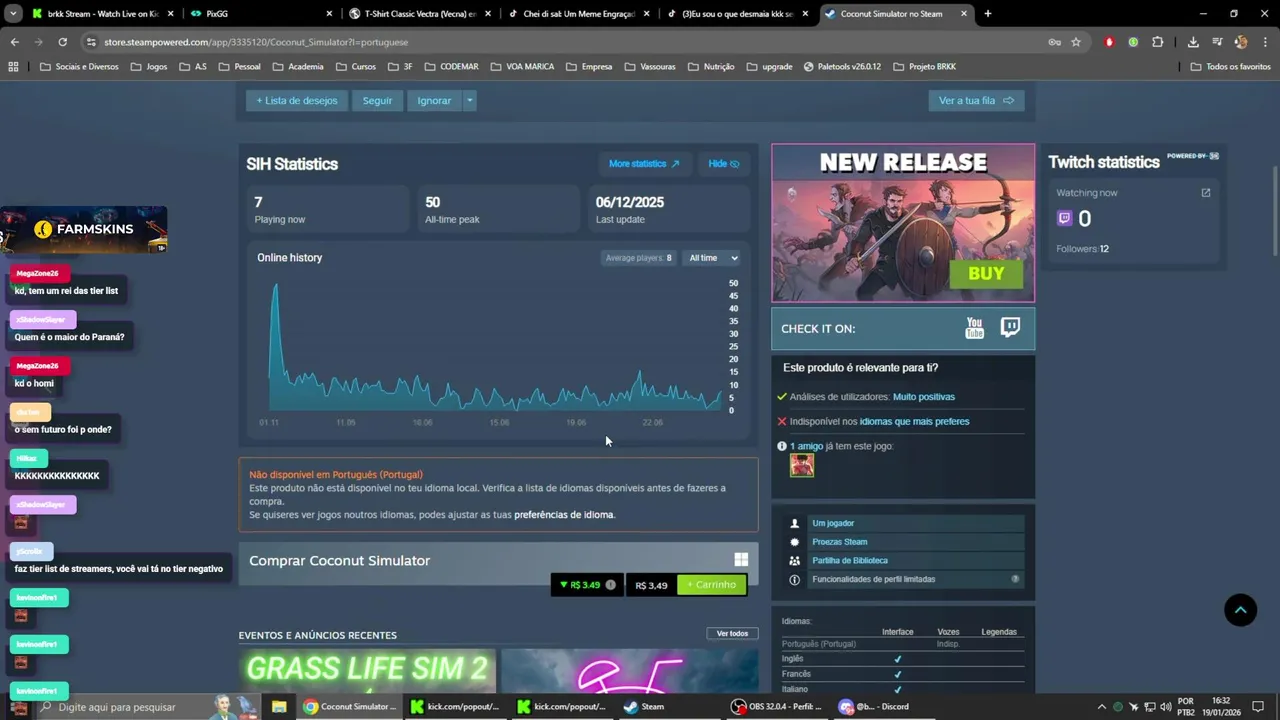Open the Sociais e Diversos bookmark folder
This screenshot has height=720, width=1280.
point(78,67)
